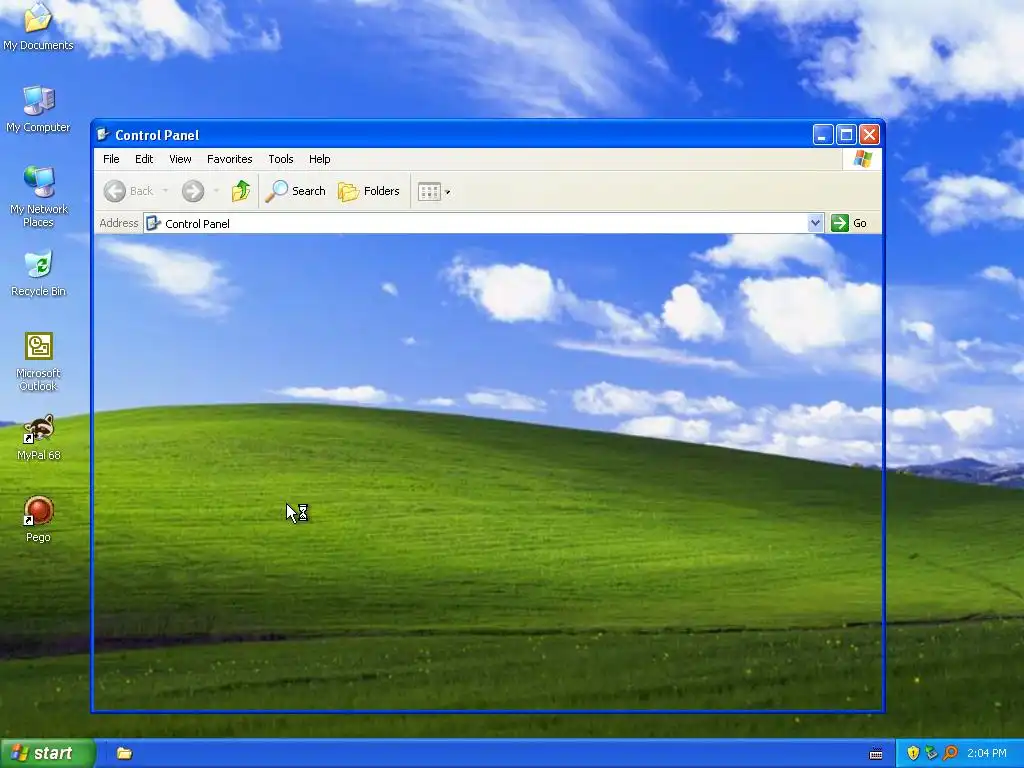Open the Help menu
This screenshot has height=768, width=1024.
[319, 159]
